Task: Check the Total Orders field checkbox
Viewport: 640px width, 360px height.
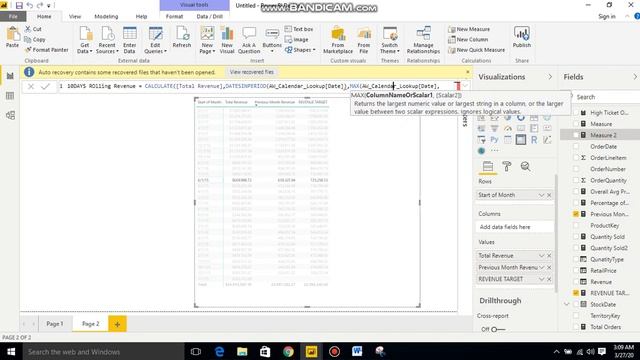Action: pos(576,327)
